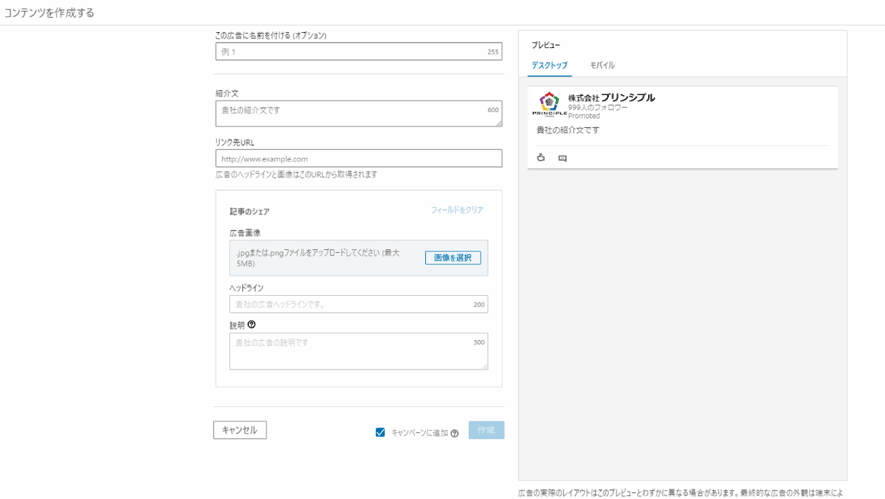Switch to the モバイル preview tab
Viewport: 885px width, 499px height.
pos(602,66)
